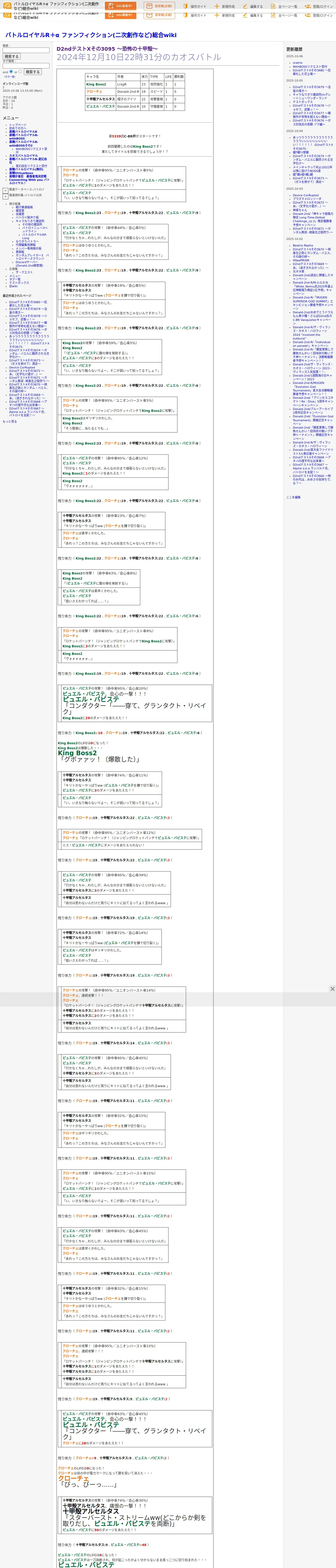Close the banner overlay with the X

[x=332, y=989]
